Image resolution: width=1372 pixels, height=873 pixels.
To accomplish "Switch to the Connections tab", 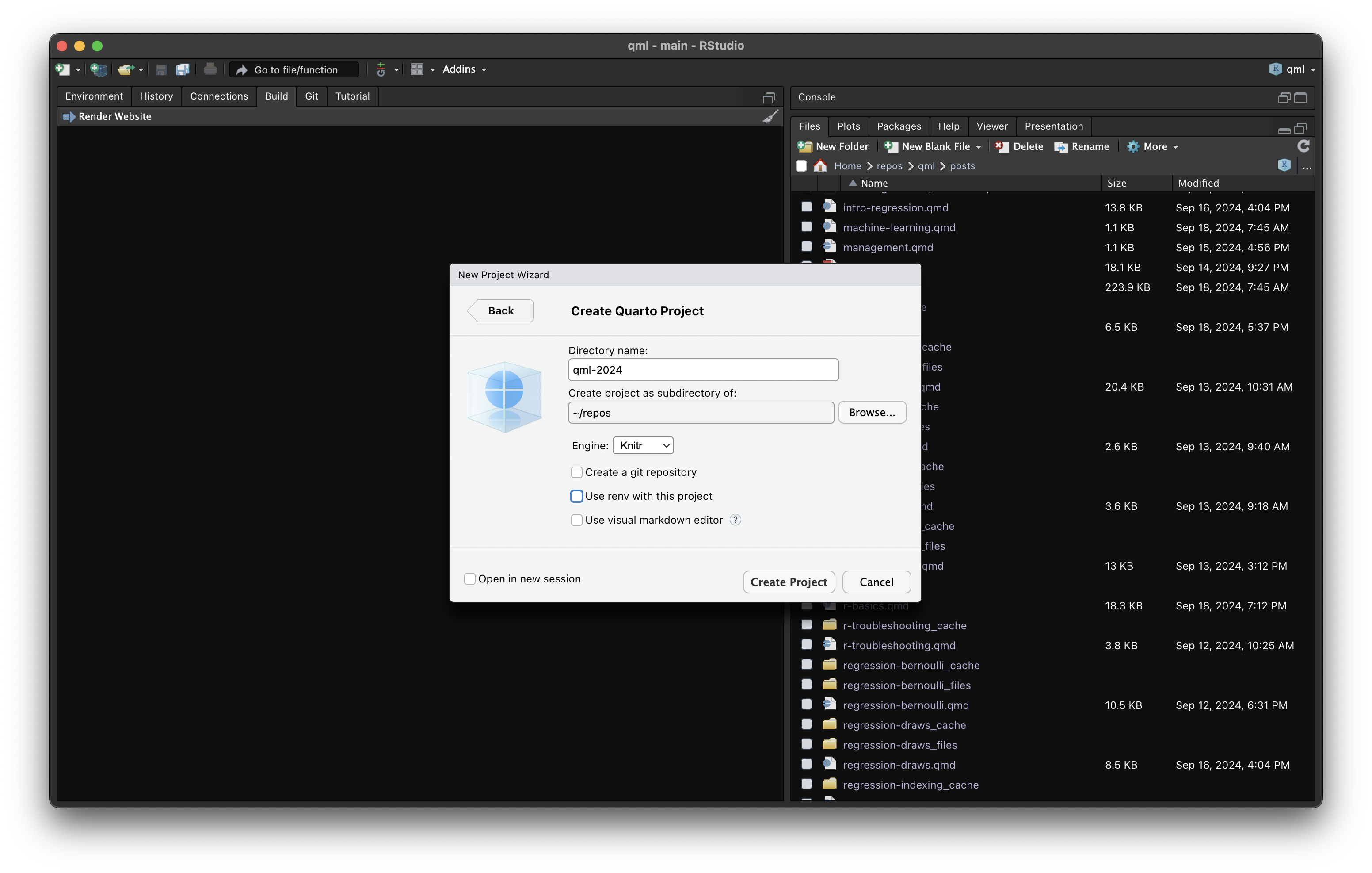I will coord(219,96).
